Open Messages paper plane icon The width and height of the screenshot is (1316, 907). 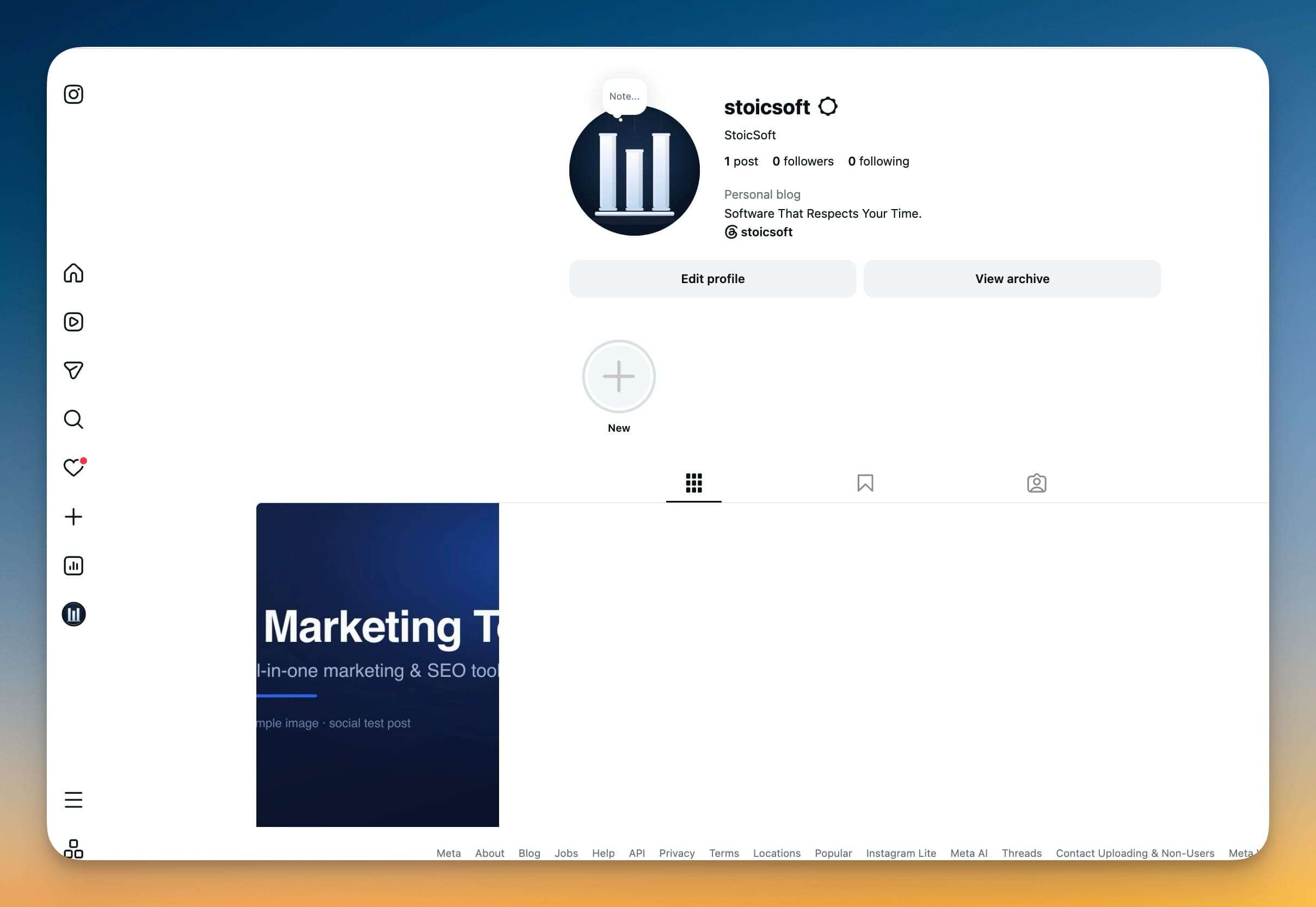[73, 371]
